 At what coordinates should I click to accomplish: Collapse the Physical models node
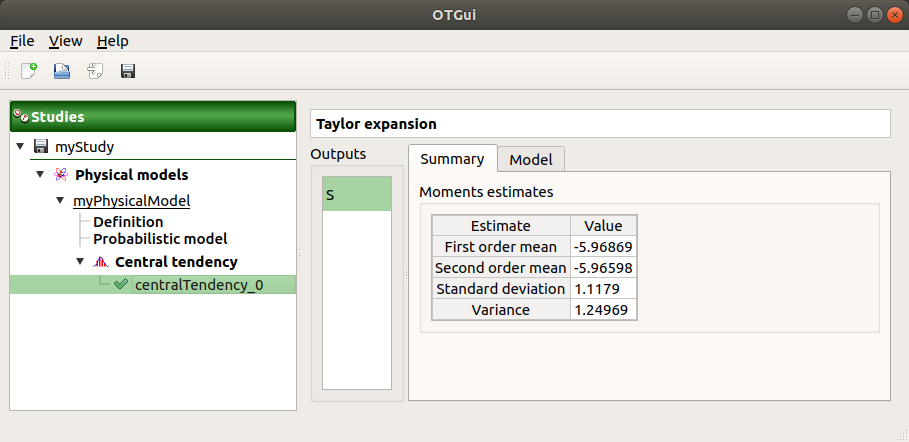coord(41,175)
